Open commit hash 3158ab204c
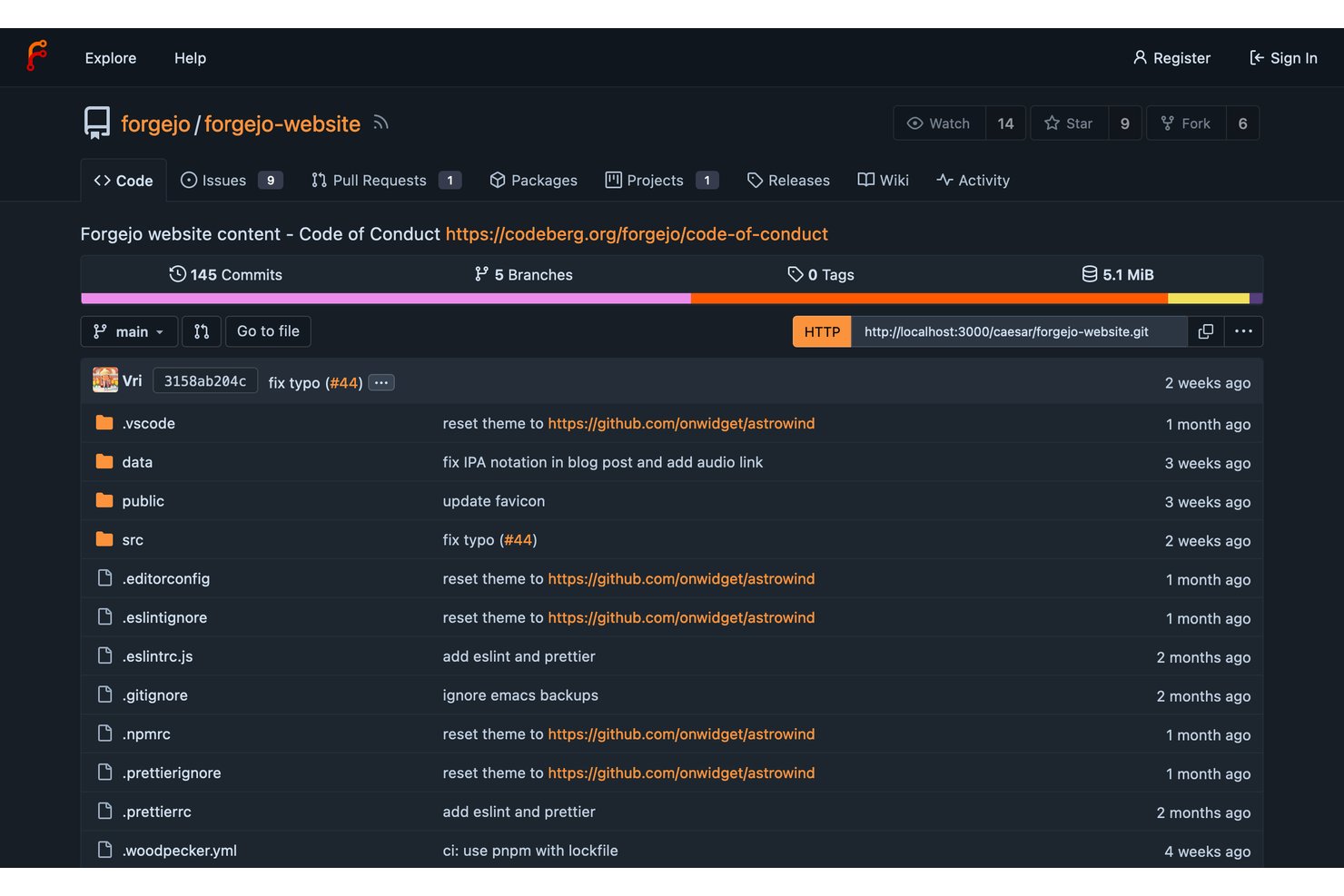Image resolution: width=1344 pixels, height=896 pixels. coord(205,381)
